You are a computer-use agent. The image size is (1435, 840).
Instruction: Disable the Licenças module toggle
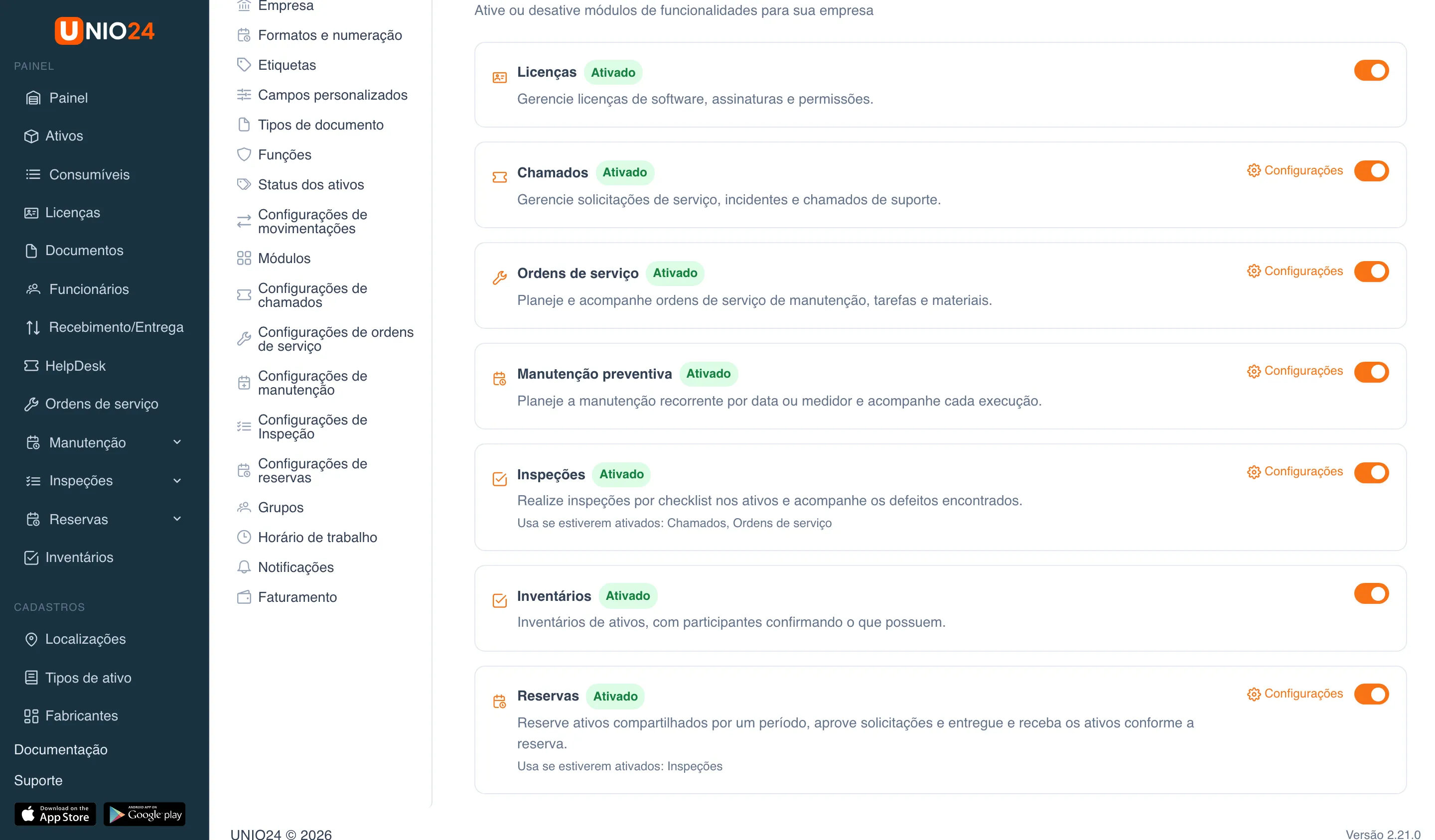coord(1371,71)
